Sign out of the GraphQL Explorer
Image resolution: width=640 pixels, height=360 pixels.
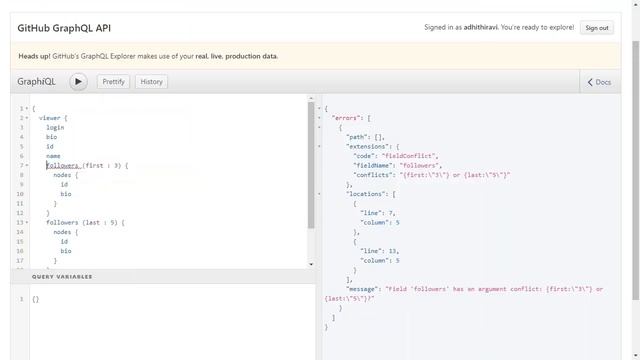pos(597,28)
